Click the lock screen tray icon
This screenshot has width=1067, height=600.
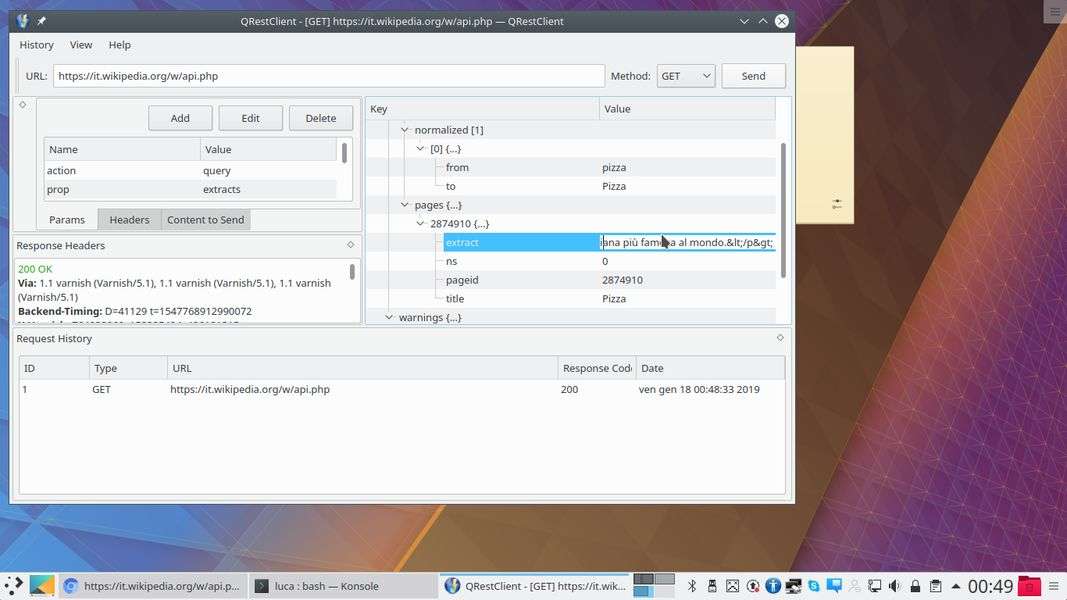click(915, 586)
